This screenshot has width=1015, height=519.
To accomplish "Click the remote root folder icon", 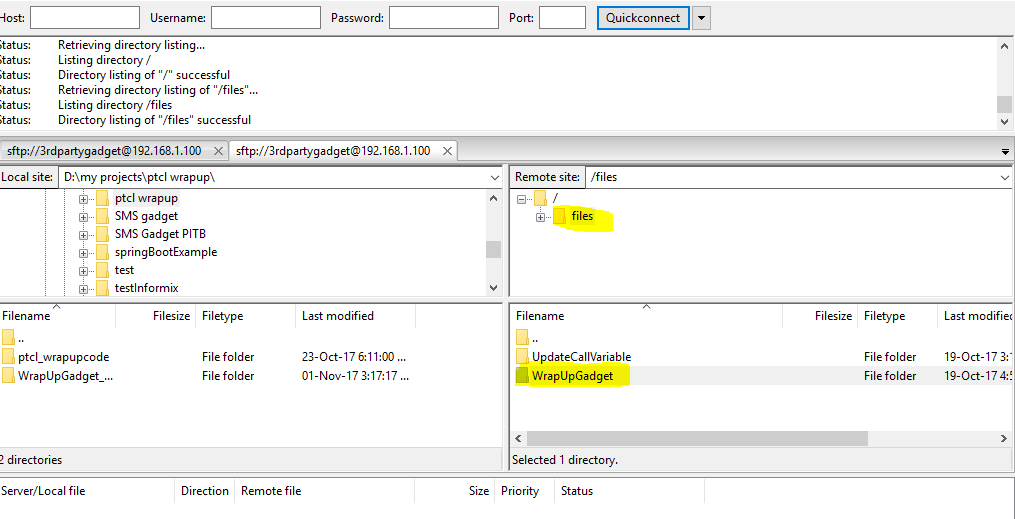I will (x=540, y=198).
